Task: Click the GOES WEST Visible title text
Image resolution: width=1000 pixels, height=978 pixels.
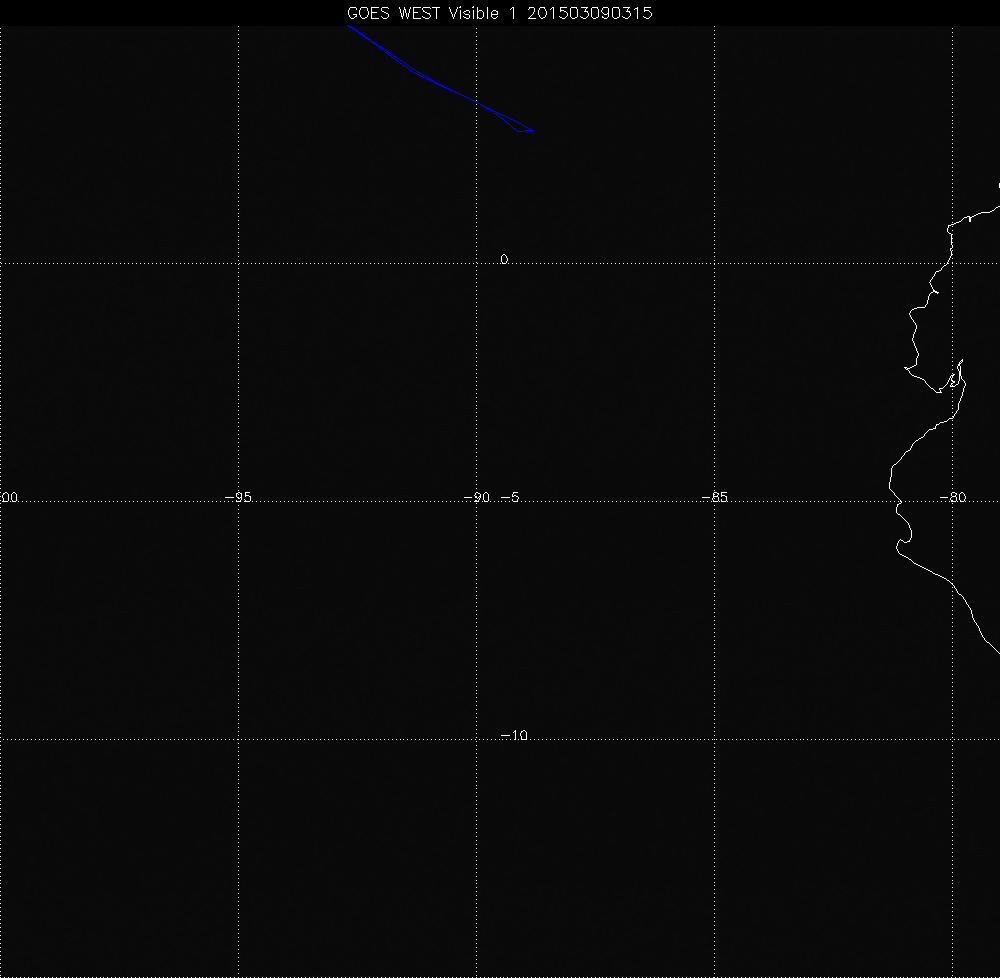Action: 422,13
